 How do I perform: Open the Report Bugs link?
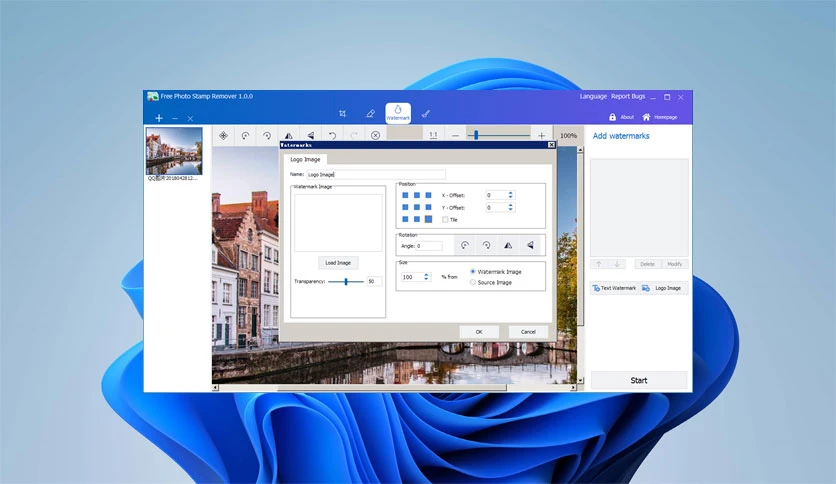628,96
